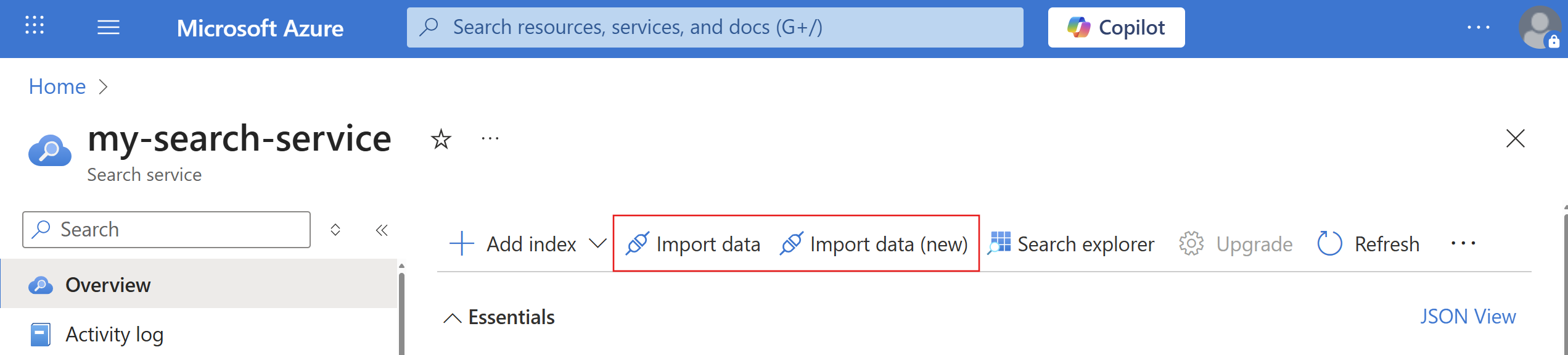Select Overview in the sidebar
Viewport: 1568px width, 355px height.
tap(108, 285)
